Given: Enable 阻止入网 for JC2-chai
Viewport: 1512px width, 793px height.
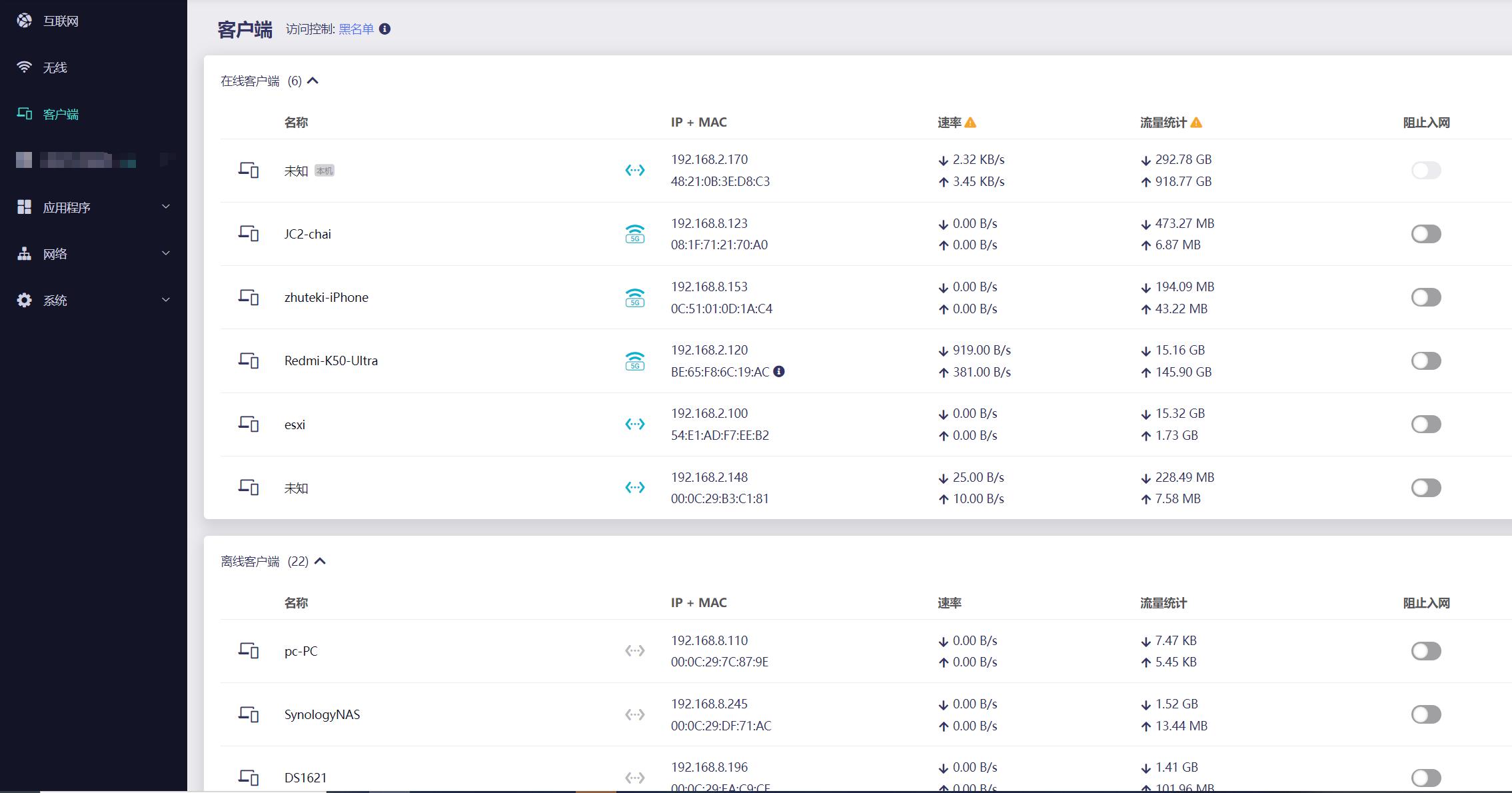Looking at the screenshot, I should point(1425,233).
